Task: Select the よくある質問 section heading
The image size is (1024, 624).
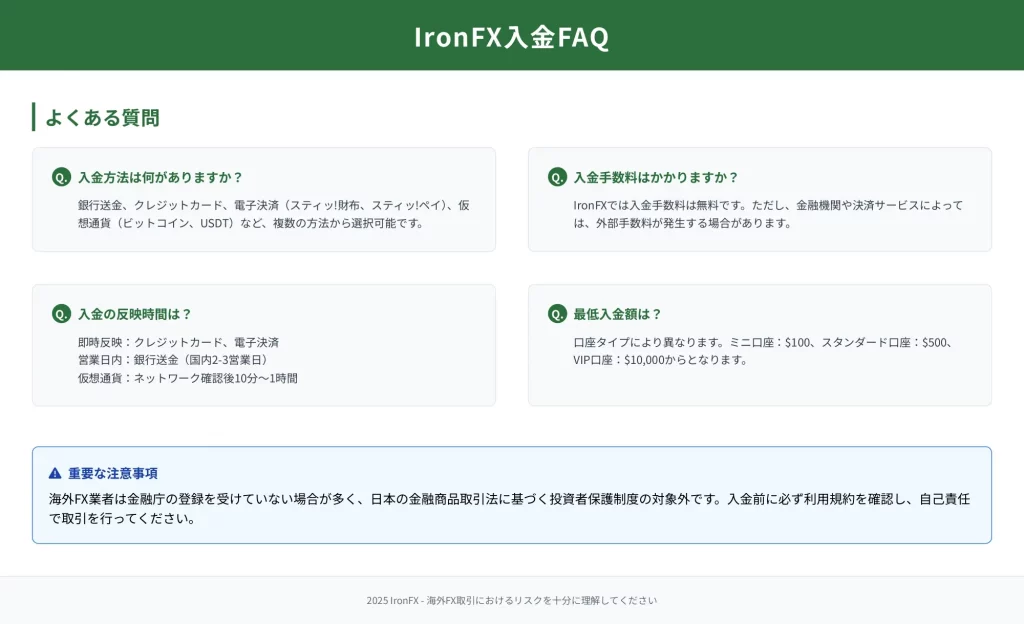Action: (102, 117)
